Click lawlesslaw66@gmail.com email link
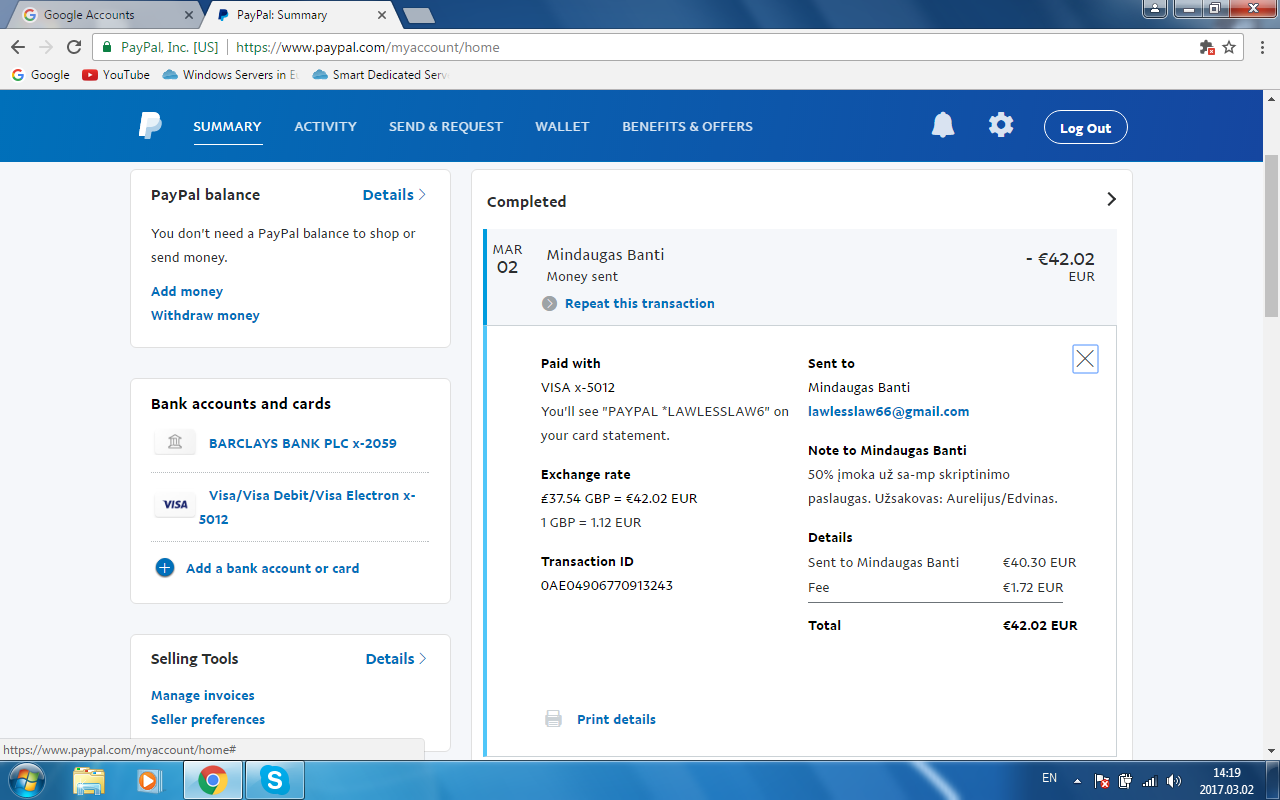1280x800 pixels. coord(888,411)
